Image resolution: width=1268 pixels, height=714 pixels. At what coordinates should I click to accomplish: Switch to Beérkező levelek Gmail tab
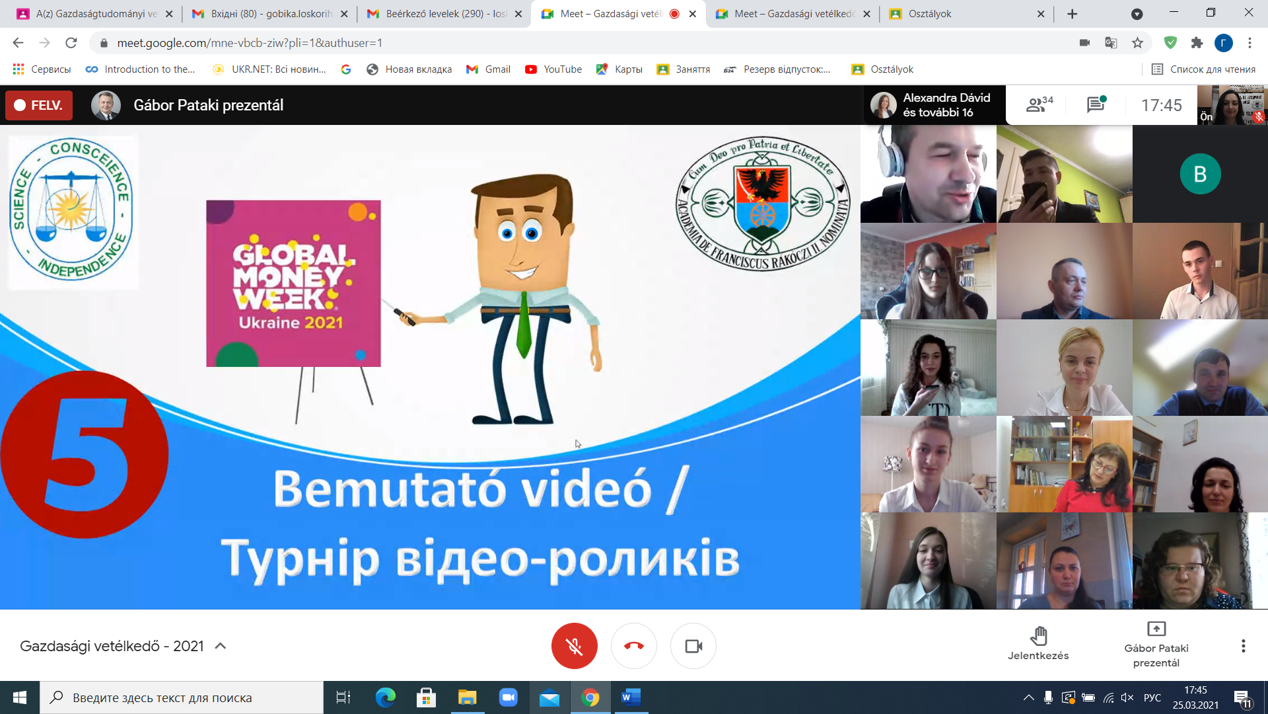click(443, 14)
